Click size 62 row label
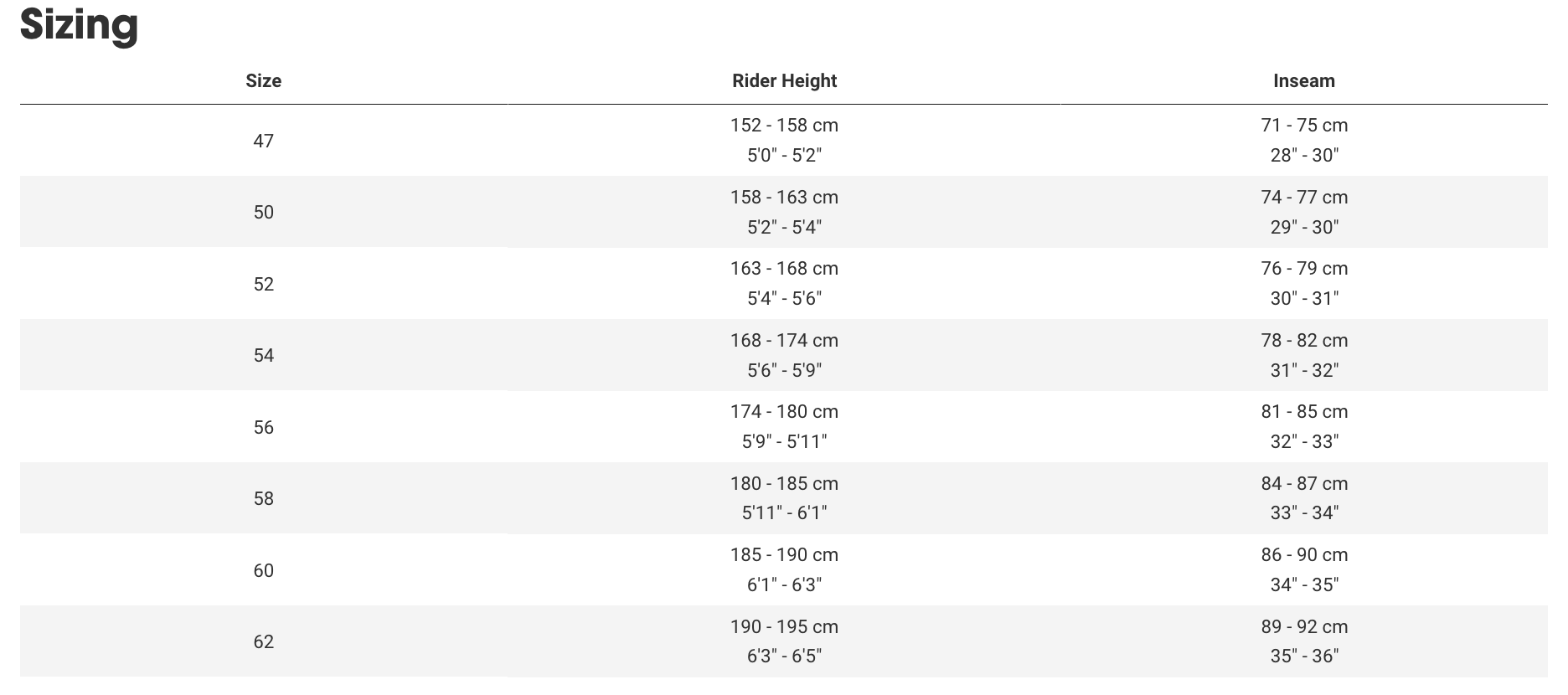Image resolution: width=1568 pixels, height=695 pixels. [263, 641]
